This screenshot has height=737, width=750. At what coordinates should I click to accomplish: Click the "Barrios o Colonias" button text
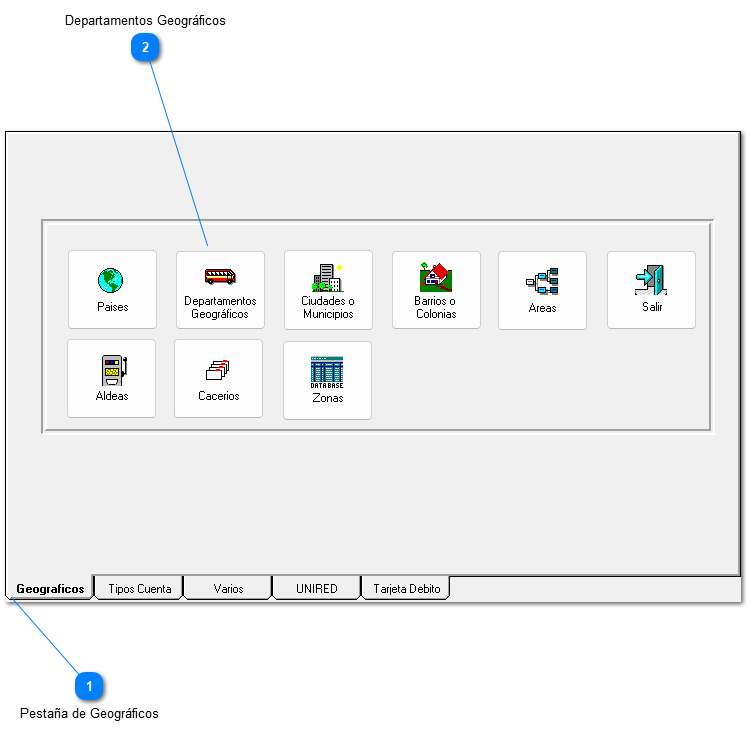[436, 308]
